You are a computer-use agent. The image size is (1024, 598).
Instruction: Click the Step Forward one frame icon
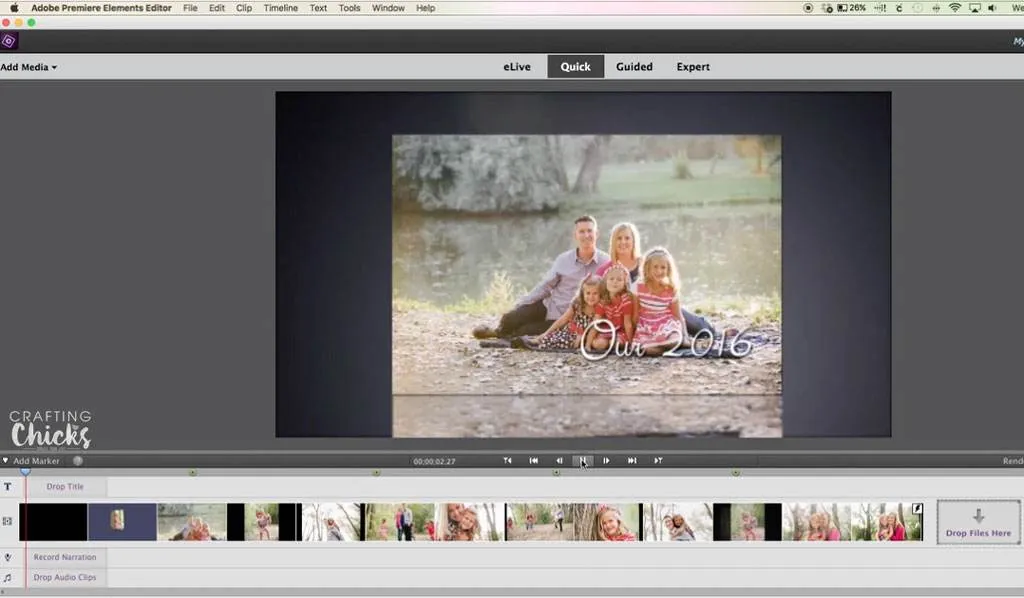(x=607, y=460)
